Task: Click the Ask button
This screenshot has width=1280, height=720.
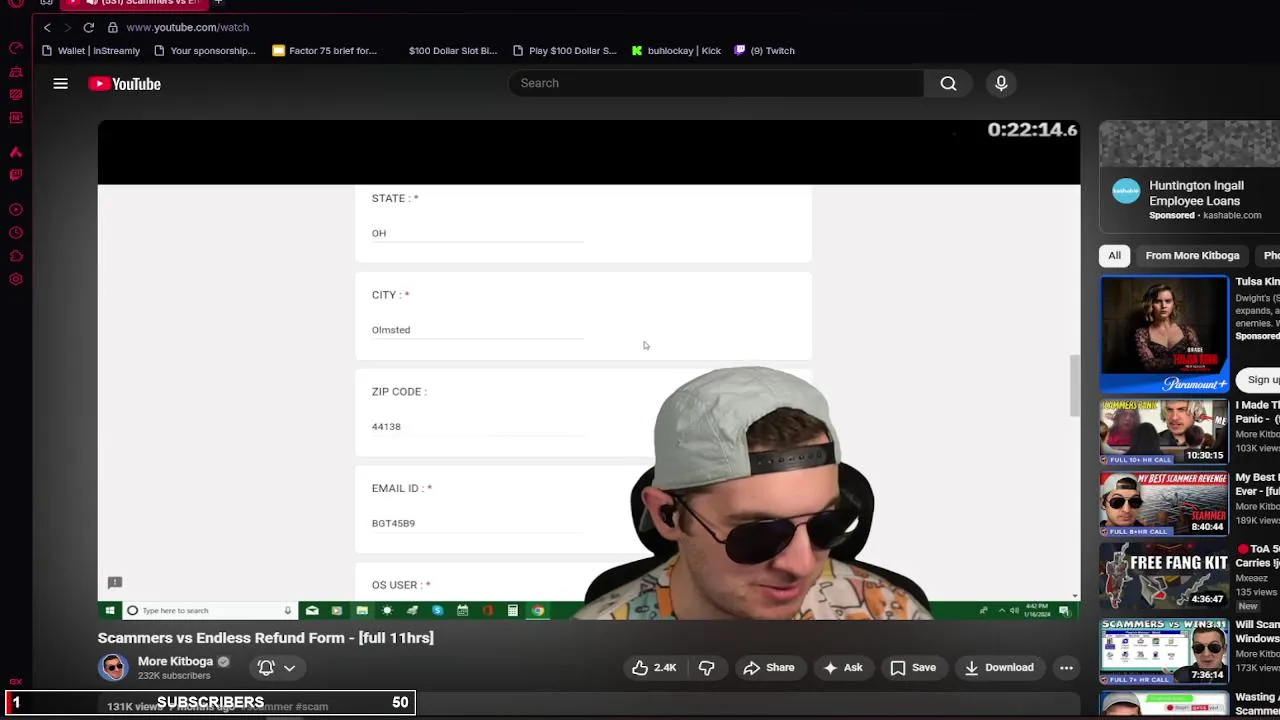Action: point(842,668)
